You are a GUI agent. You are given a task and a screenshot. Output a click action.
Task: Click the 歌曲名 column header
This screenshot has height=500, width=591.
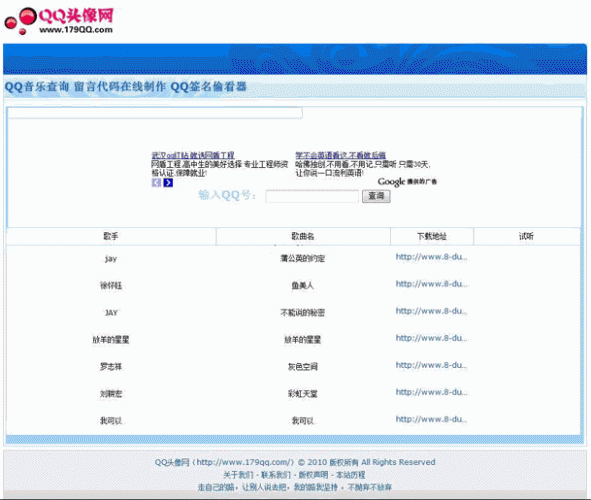pyautogui.click(x=303, y=236)
